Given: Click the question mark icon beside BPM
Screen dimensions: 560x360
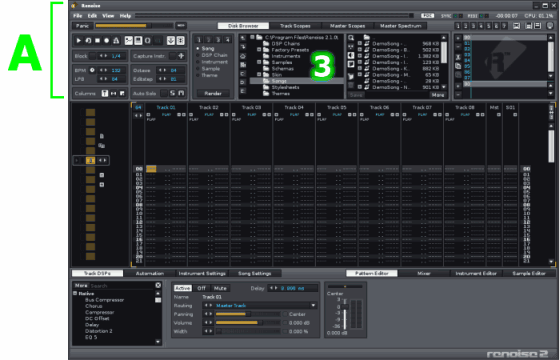Looking at the screenshot, I should 92,70.
